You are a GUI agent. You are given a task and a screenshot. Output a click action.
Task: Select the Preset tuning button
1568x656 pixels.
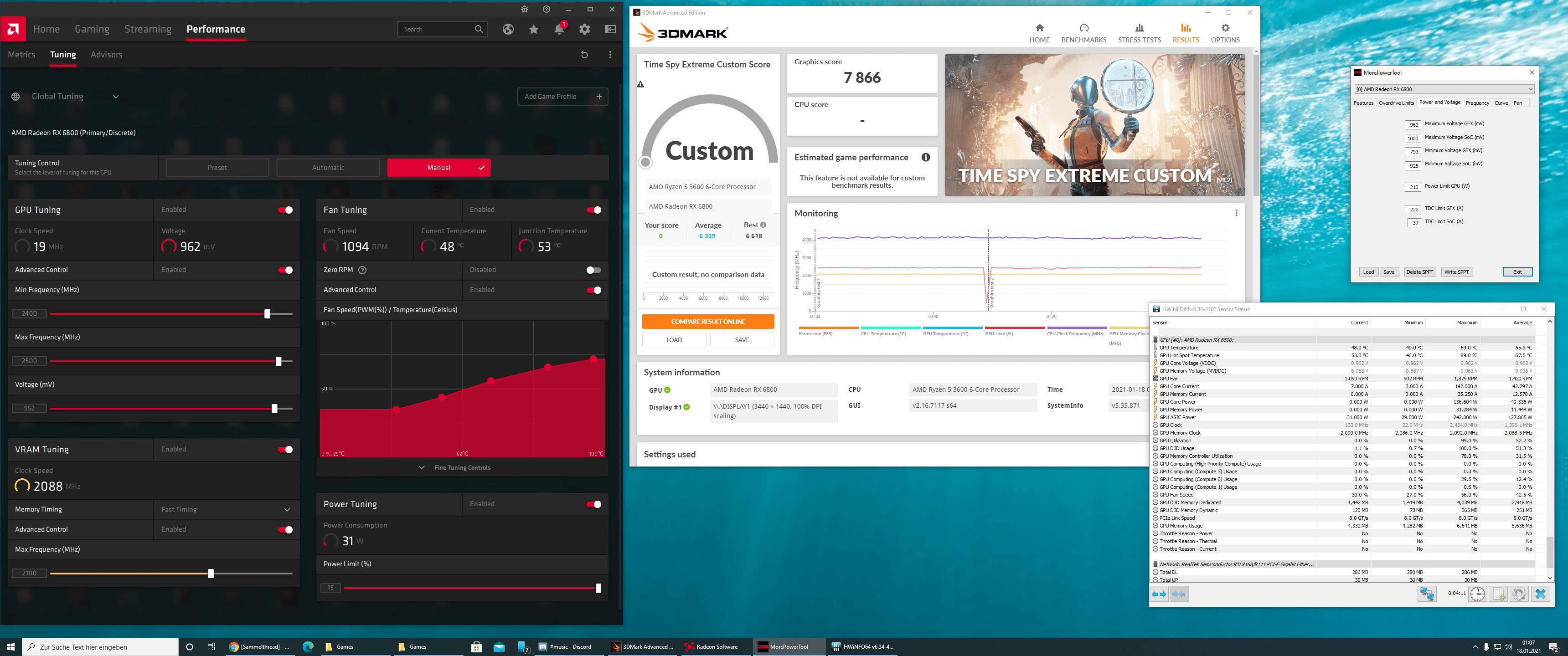tap(217, 168)
